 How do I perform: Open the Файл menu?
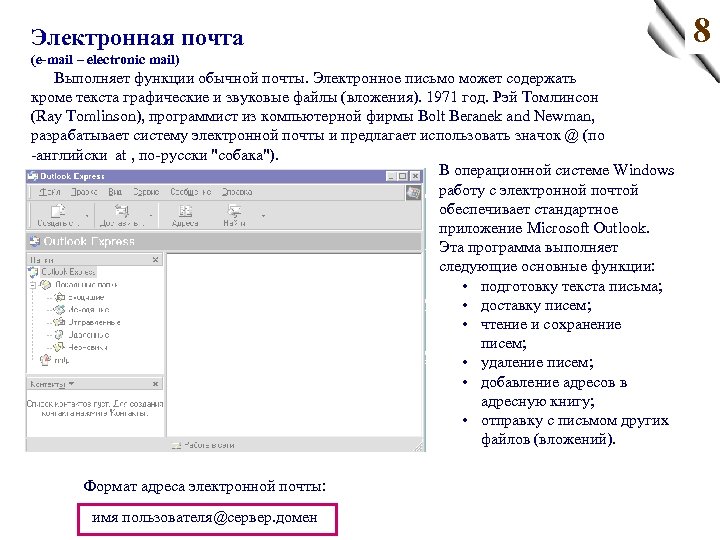[50, 192]
